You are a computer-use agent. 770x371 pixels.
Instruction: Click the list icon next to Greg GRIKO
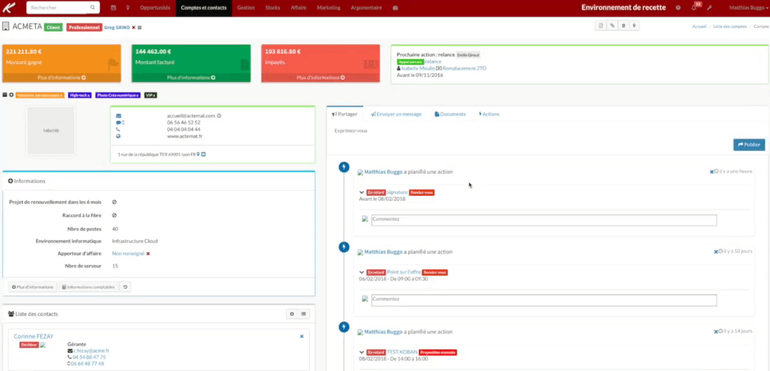140,28
